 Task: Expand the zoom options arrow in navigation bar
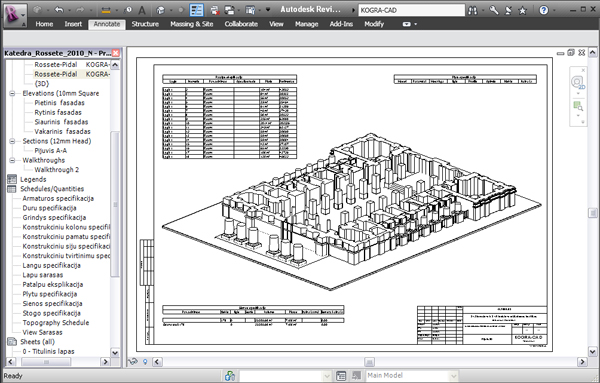(x=578, y=116)
